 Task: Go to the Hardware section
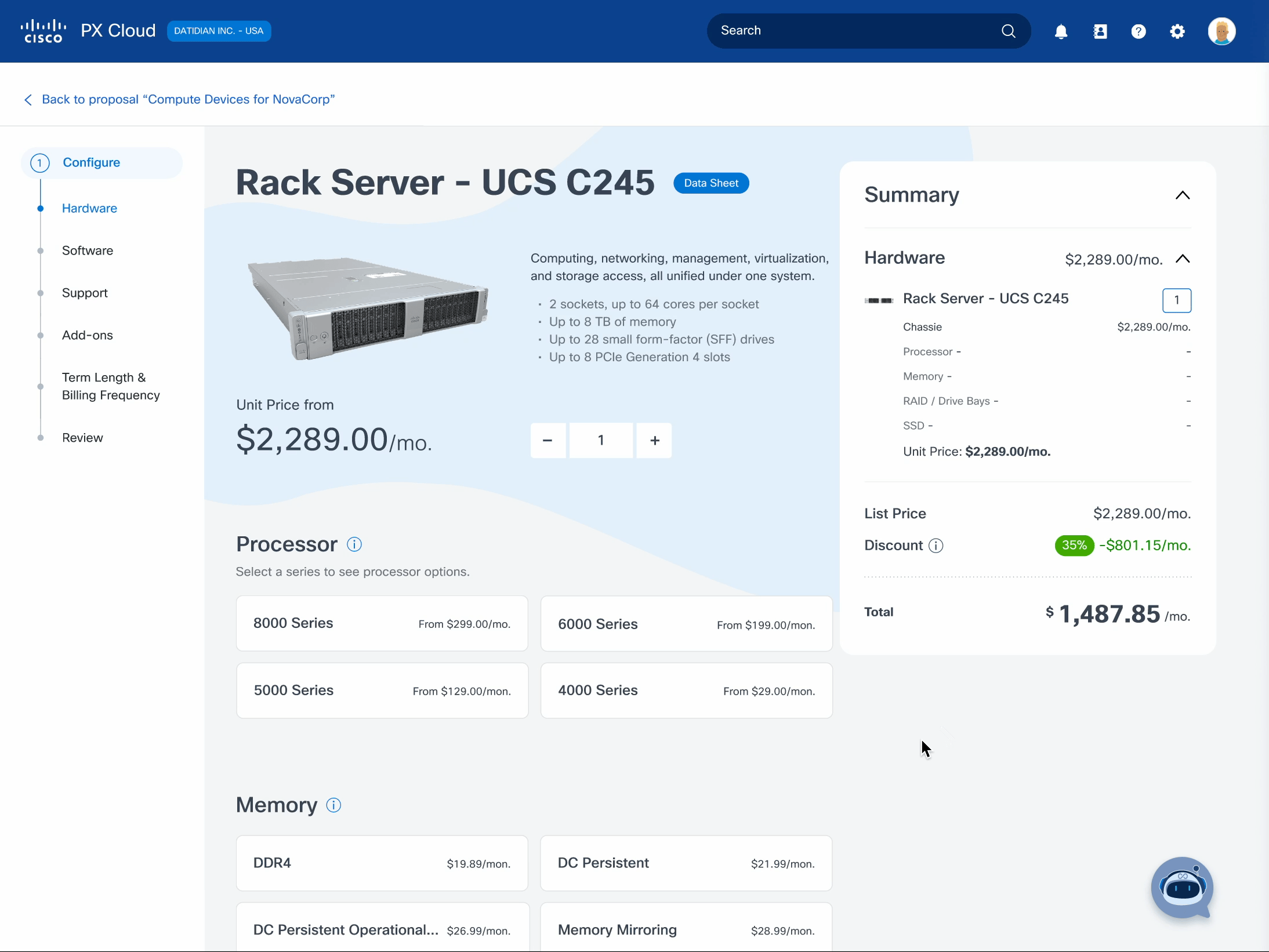pos(89,209)
